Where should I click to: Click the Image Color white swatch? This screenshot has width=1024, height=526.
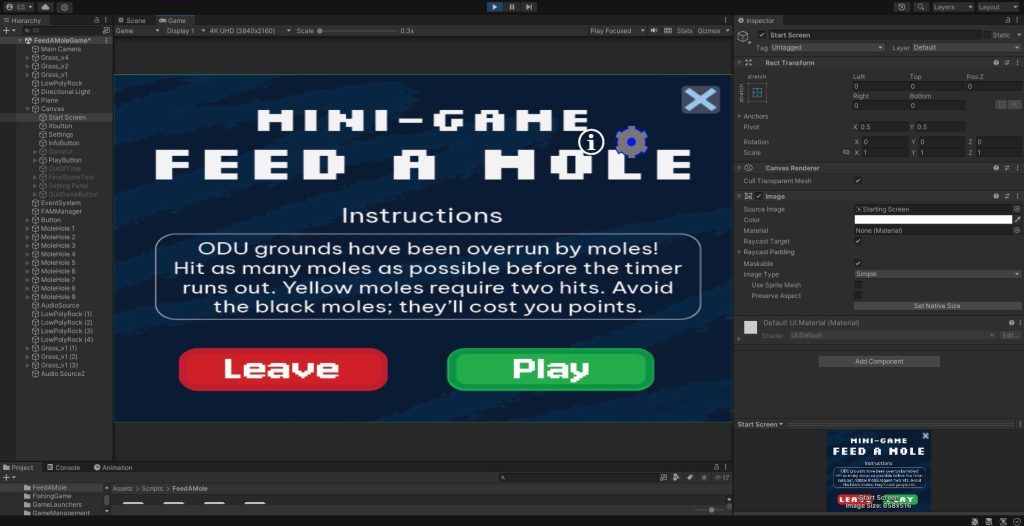(x=933, y=220)
